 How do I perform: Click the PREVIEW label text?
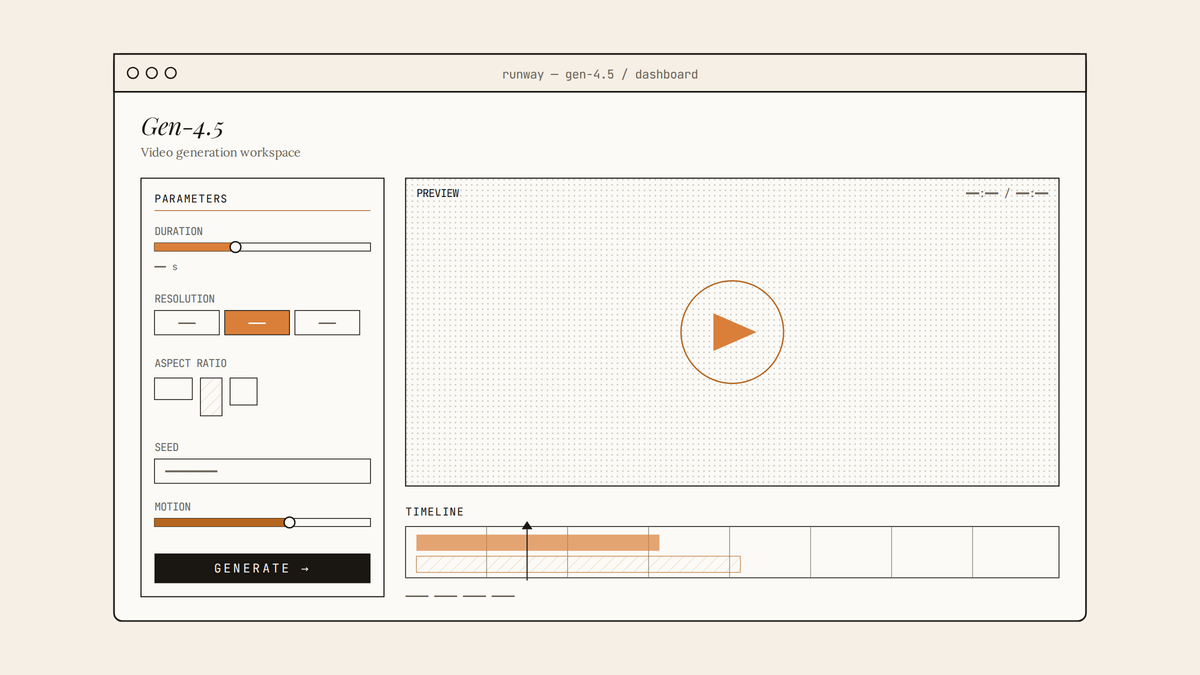tap(438, 193)
